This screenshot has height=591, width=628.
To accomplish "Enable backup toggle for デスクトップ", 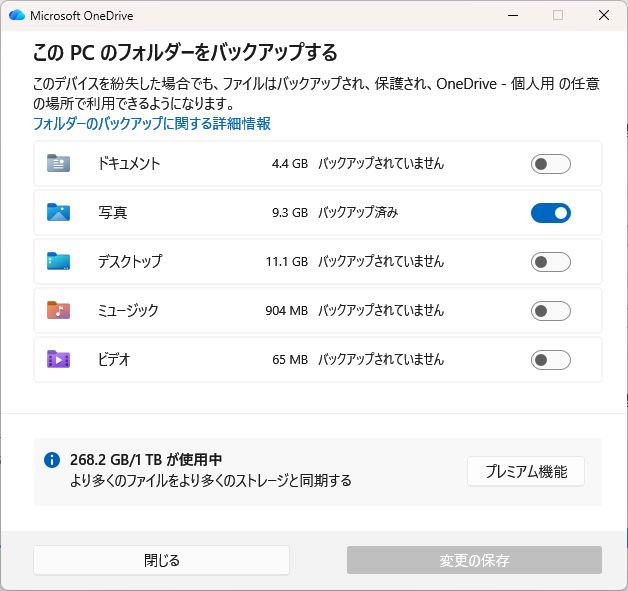I will pyautogui.click(x=550, y=262).
